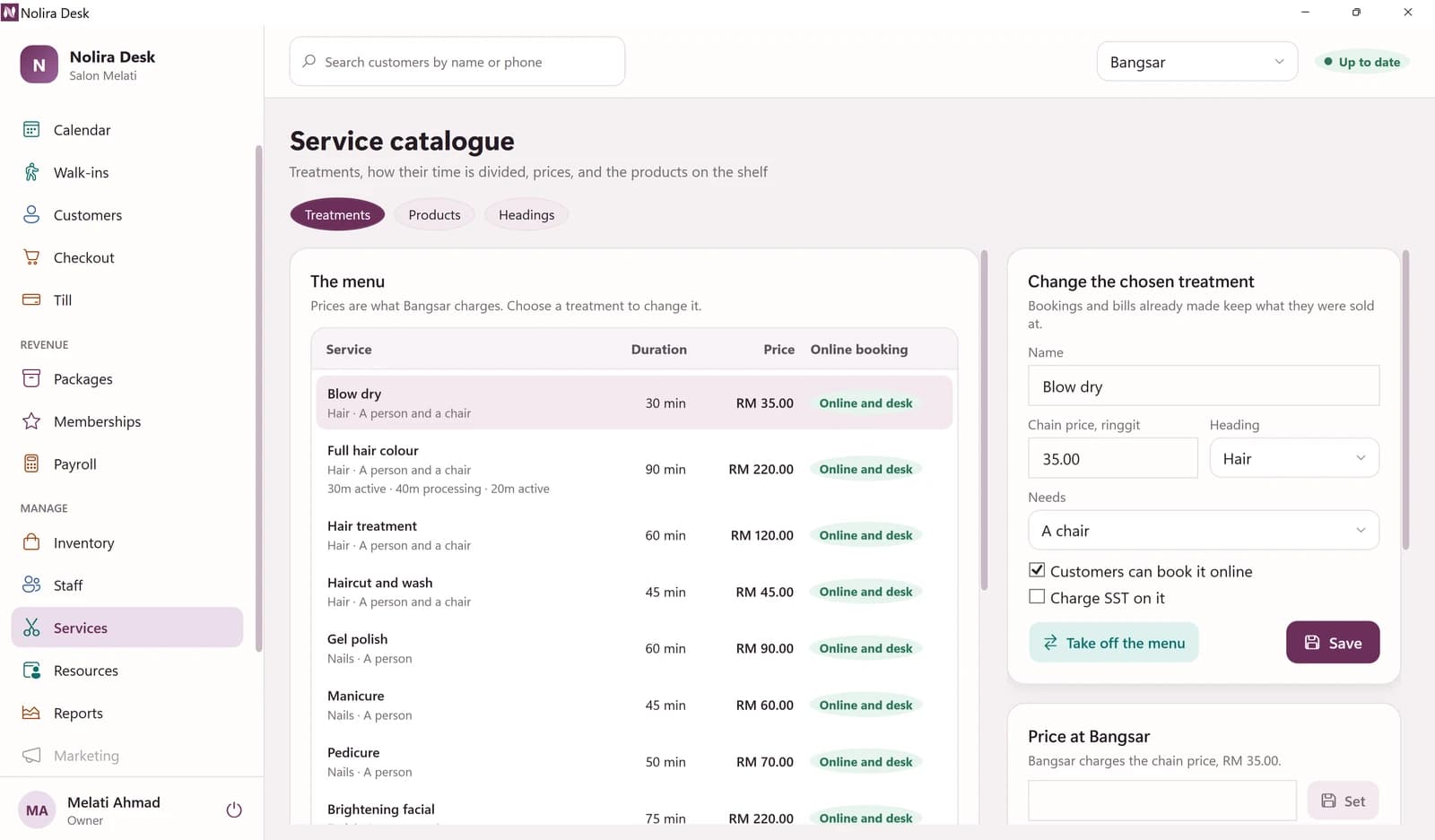The width and height of the screenshot is (1435, 840).
Task: Click the sign-out power icon
Action: (234, 810)
